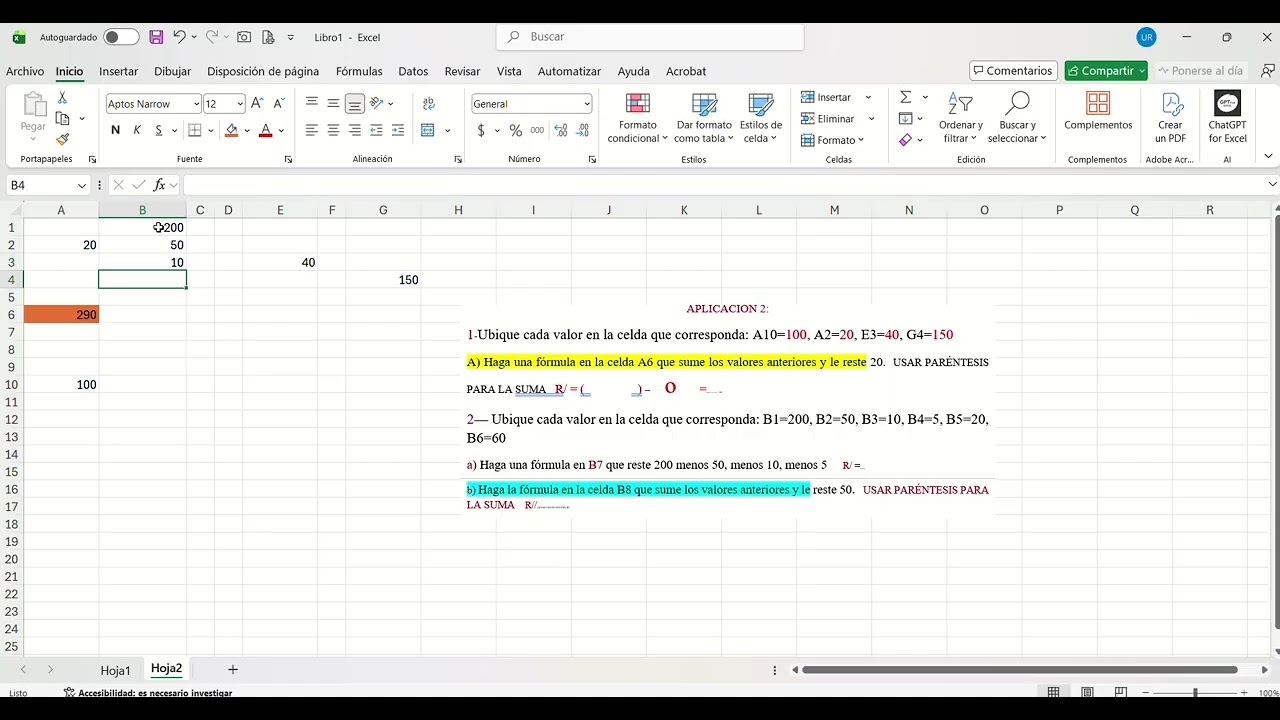
Task: Click the Clear eraser icon
Action: tap(905, 140)
